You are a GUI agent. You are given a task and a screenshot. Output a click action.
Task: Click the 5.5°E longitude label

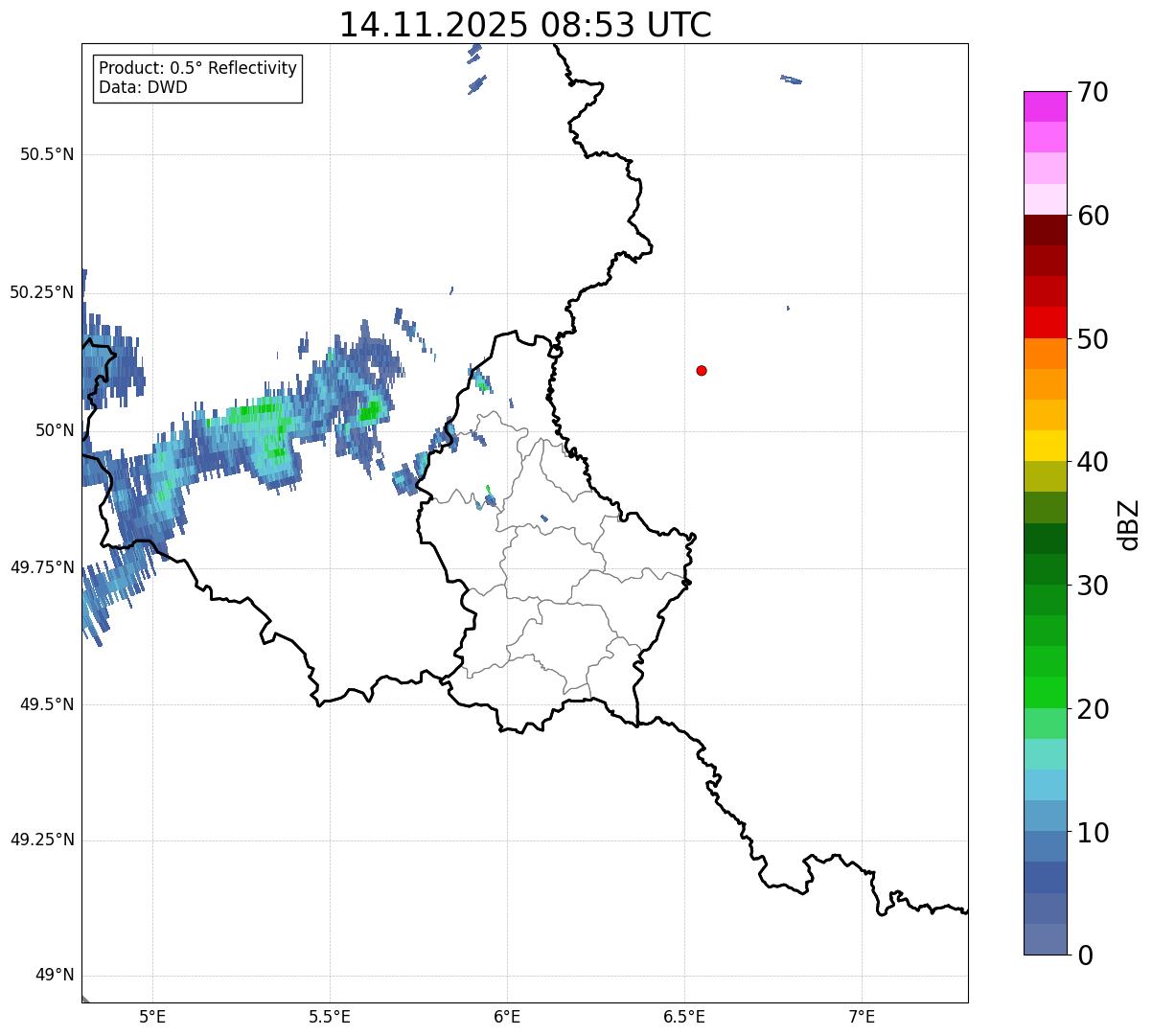pyautogui.click(x=330, y=1017)
